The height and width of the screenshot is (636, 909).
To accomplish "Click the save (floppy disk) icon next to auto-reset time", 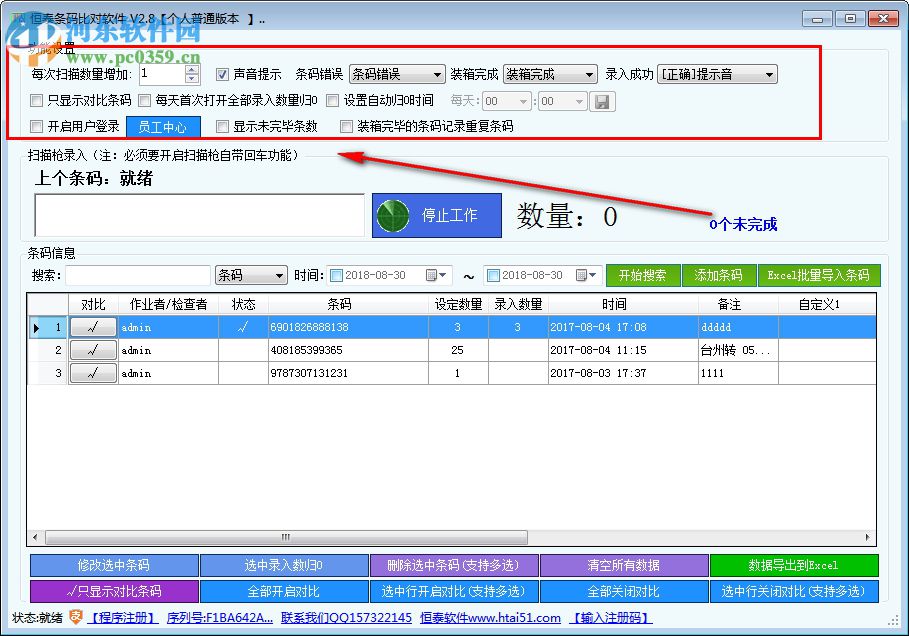I will coord(603,101).
